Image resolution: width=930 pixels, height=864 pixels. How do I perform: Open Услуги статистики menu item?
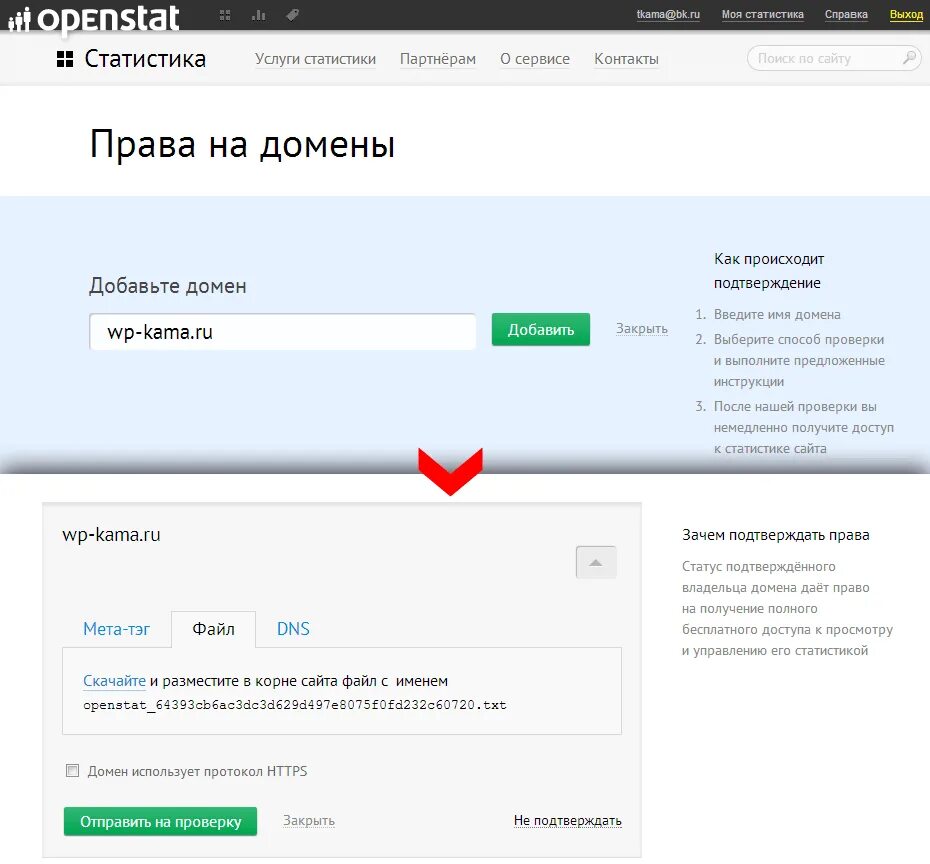316,59
